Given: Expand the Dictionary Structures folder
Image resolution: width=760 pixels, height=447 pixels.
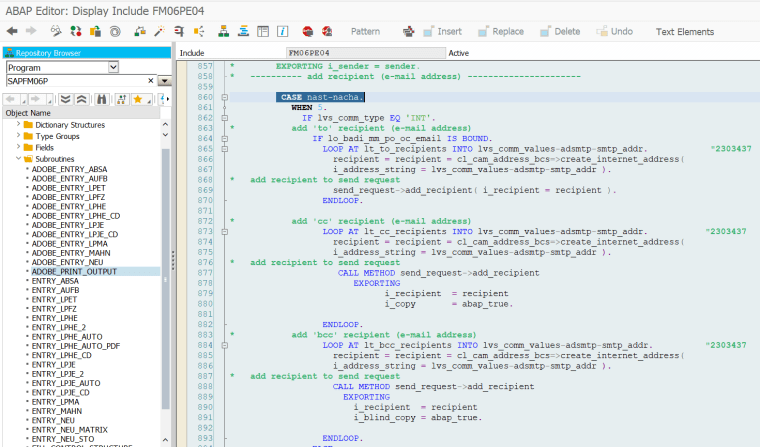Looking at the screenshot, I should point(18,125).
